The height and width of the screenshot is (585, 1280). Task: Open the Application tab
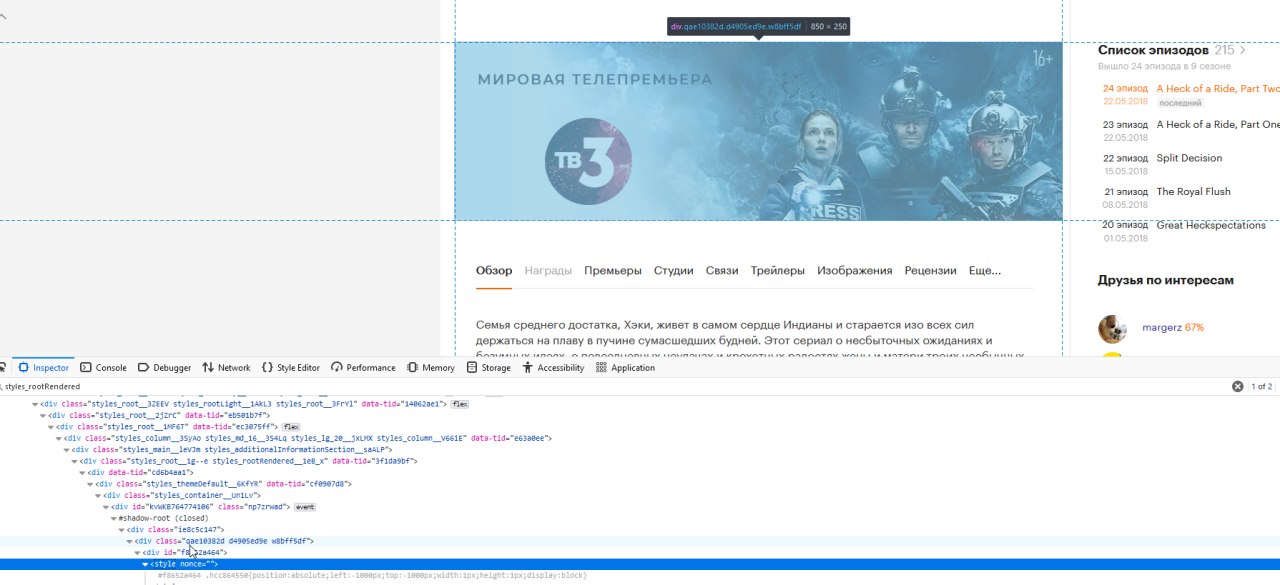tap(625, 368)
